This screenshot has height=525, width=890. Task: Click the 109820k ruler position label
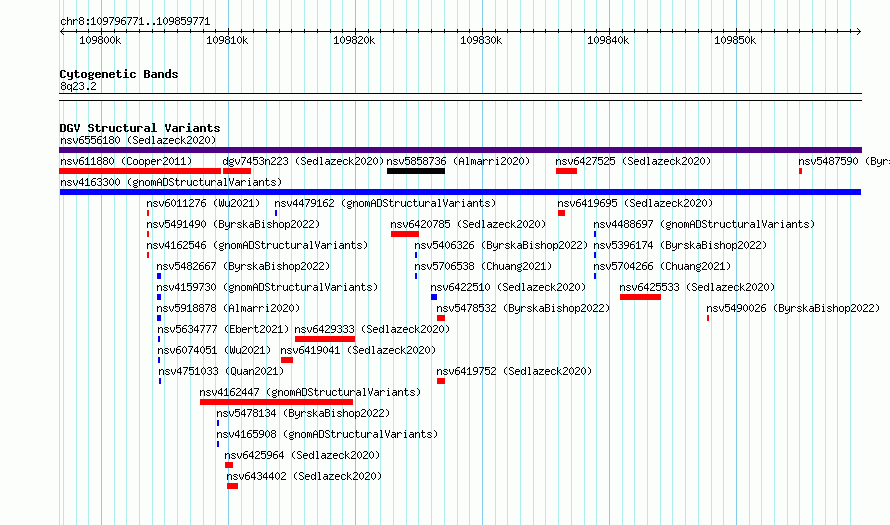(x=354, y=40)
